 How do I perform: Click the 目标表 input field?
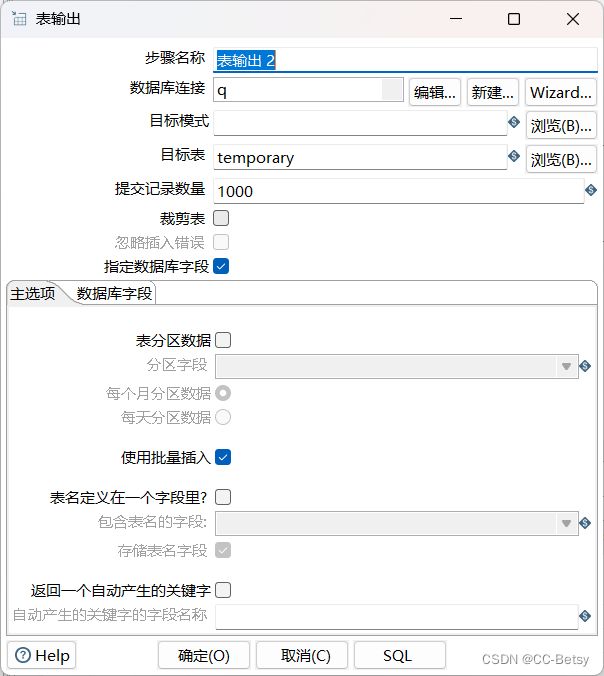click(x=360, y=157)
